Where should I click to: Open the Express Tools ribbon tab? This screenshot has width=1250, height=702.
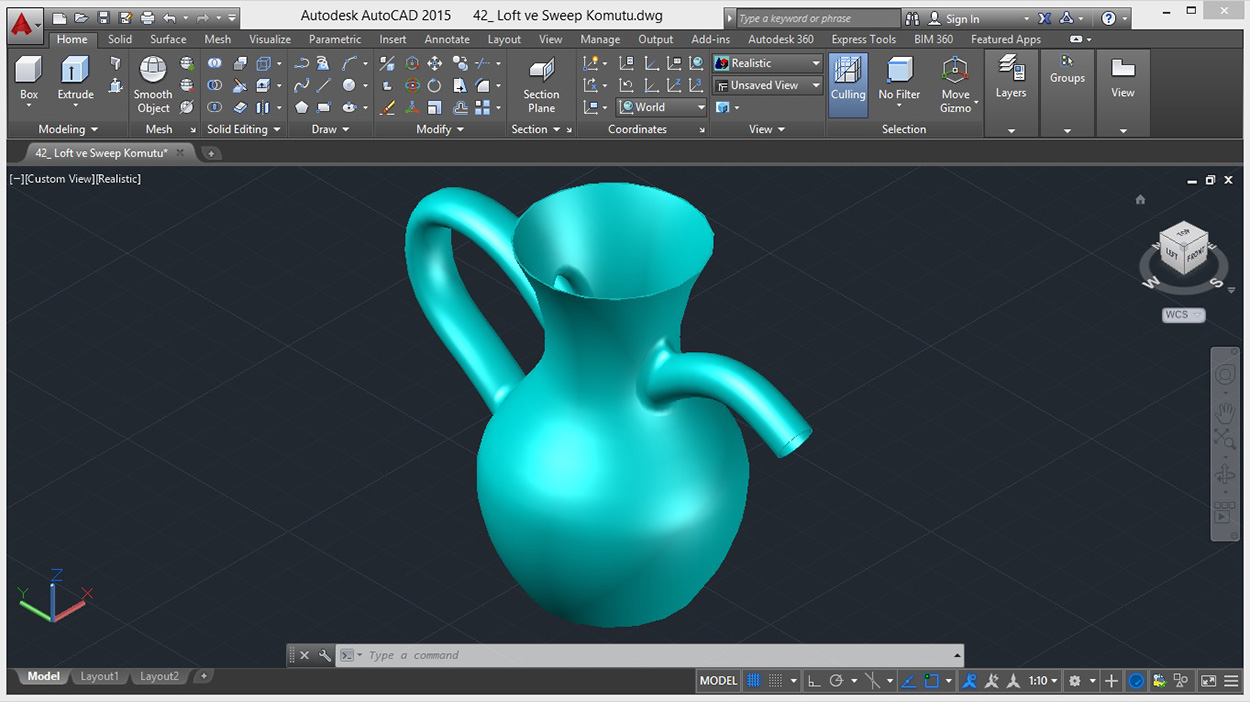(864, 40)
